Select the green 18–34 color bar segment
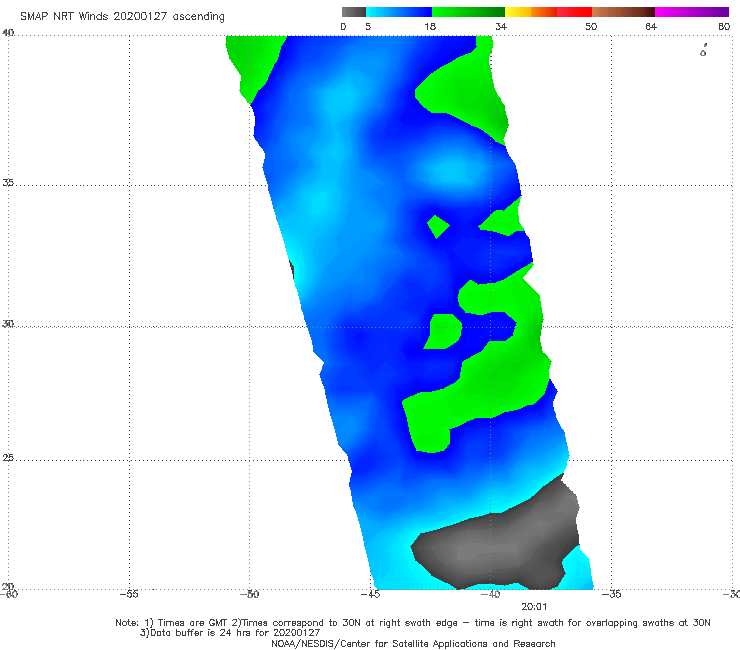The height and width of the screenshot is (650, 740). tap(468, 12)
